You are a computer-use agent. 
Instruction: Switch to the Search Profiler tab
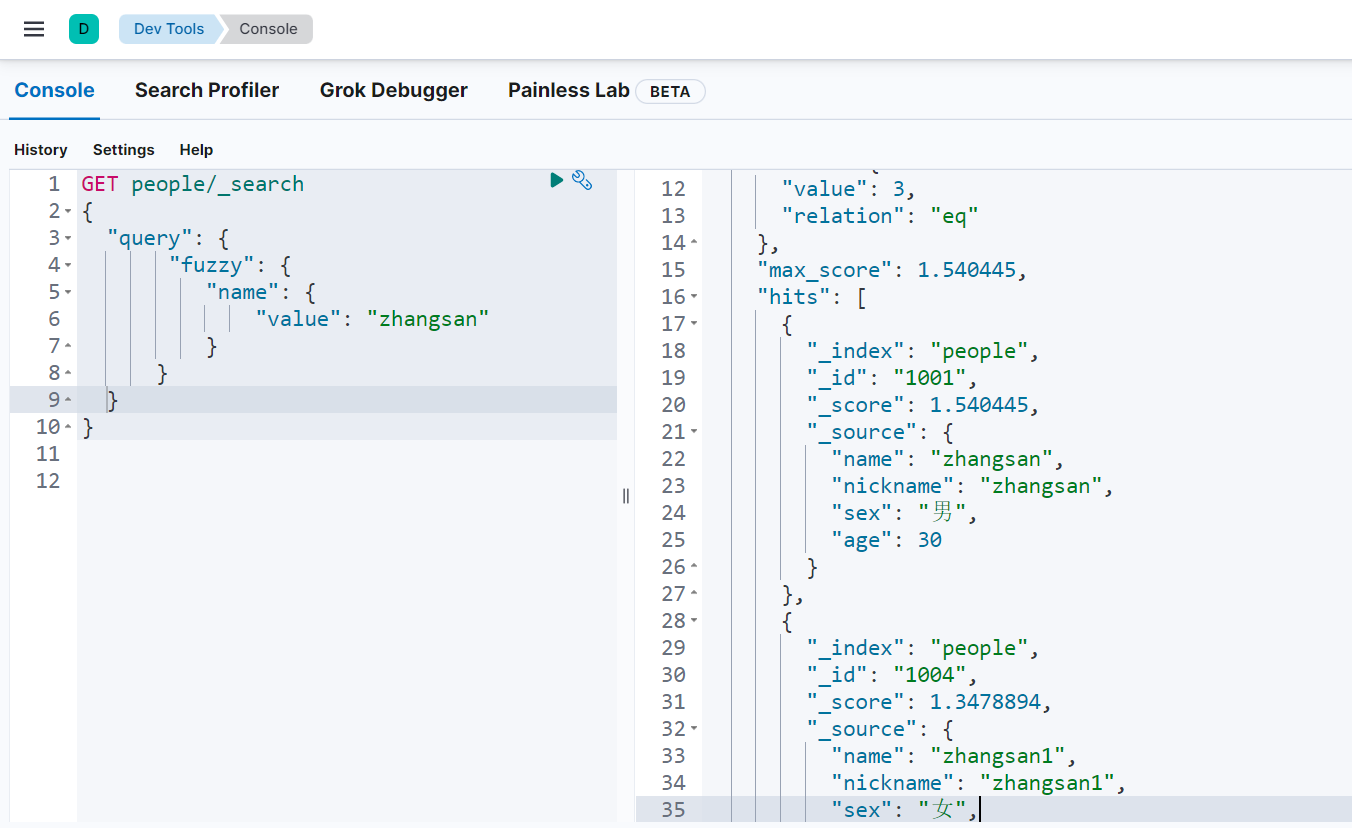click(207, 90)
